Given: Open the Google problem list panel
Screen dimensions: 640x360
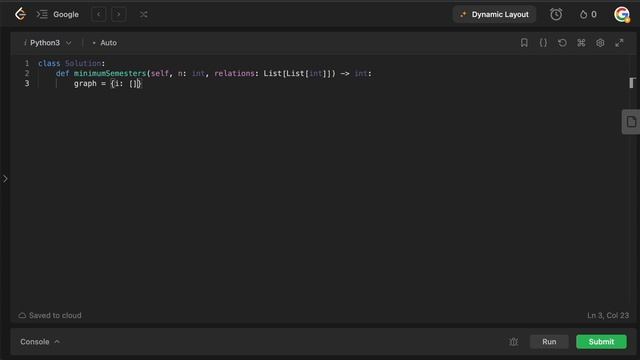Looking at the screenshot, I should click(x=58, y=14).
